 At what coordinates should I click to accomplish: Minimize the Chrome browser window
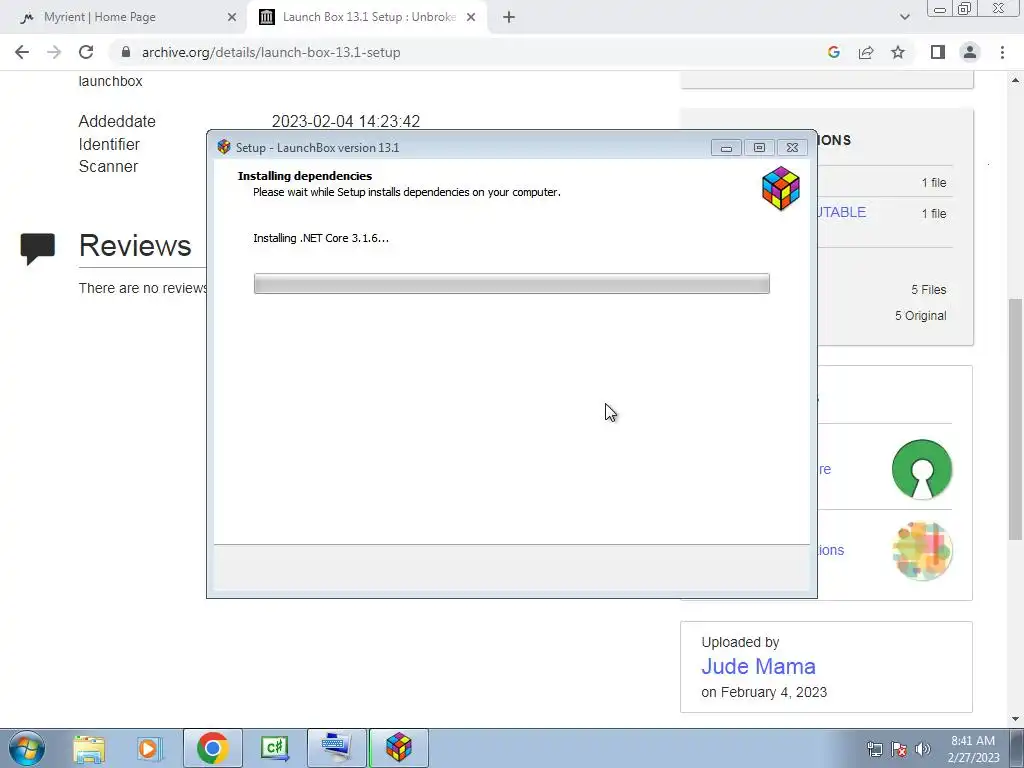click(940, 8)
